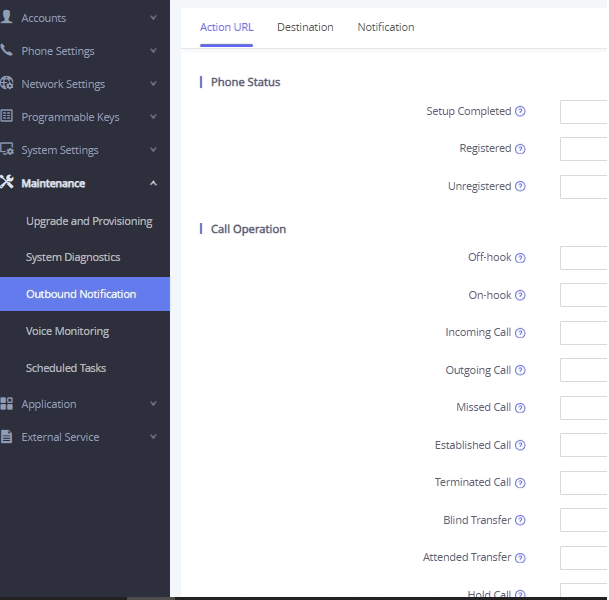Open Voice Monitoring page
The height and width of the screenshot is (600, 609).
tap(67, 331)
